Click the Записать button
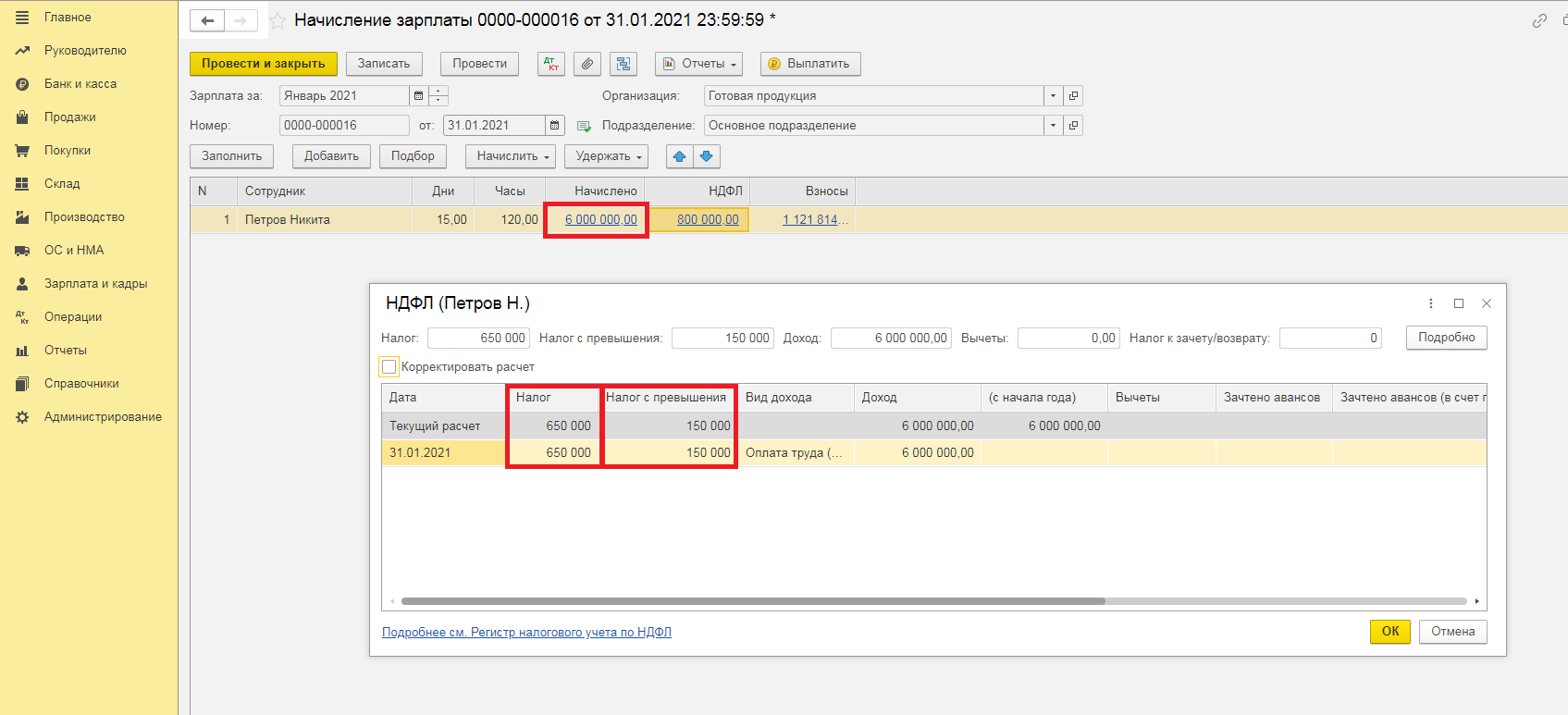This screenshot has height=715, width=1568. pos(384,64)
